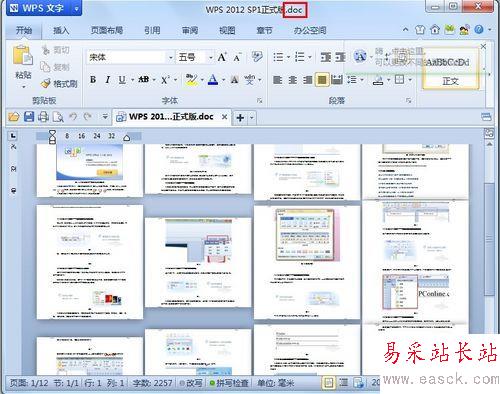Click the Cut (剪切) button
This screenshot has height=394, width=500.
[x=55, y=50]
